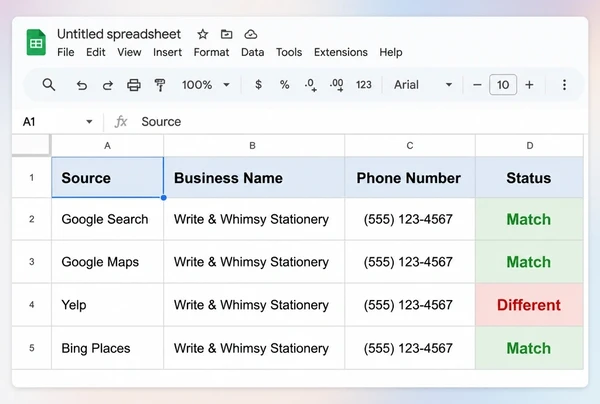This screenshot has width=600, height=404.
Task: Select row 1 header
Action: pos(32,178)
